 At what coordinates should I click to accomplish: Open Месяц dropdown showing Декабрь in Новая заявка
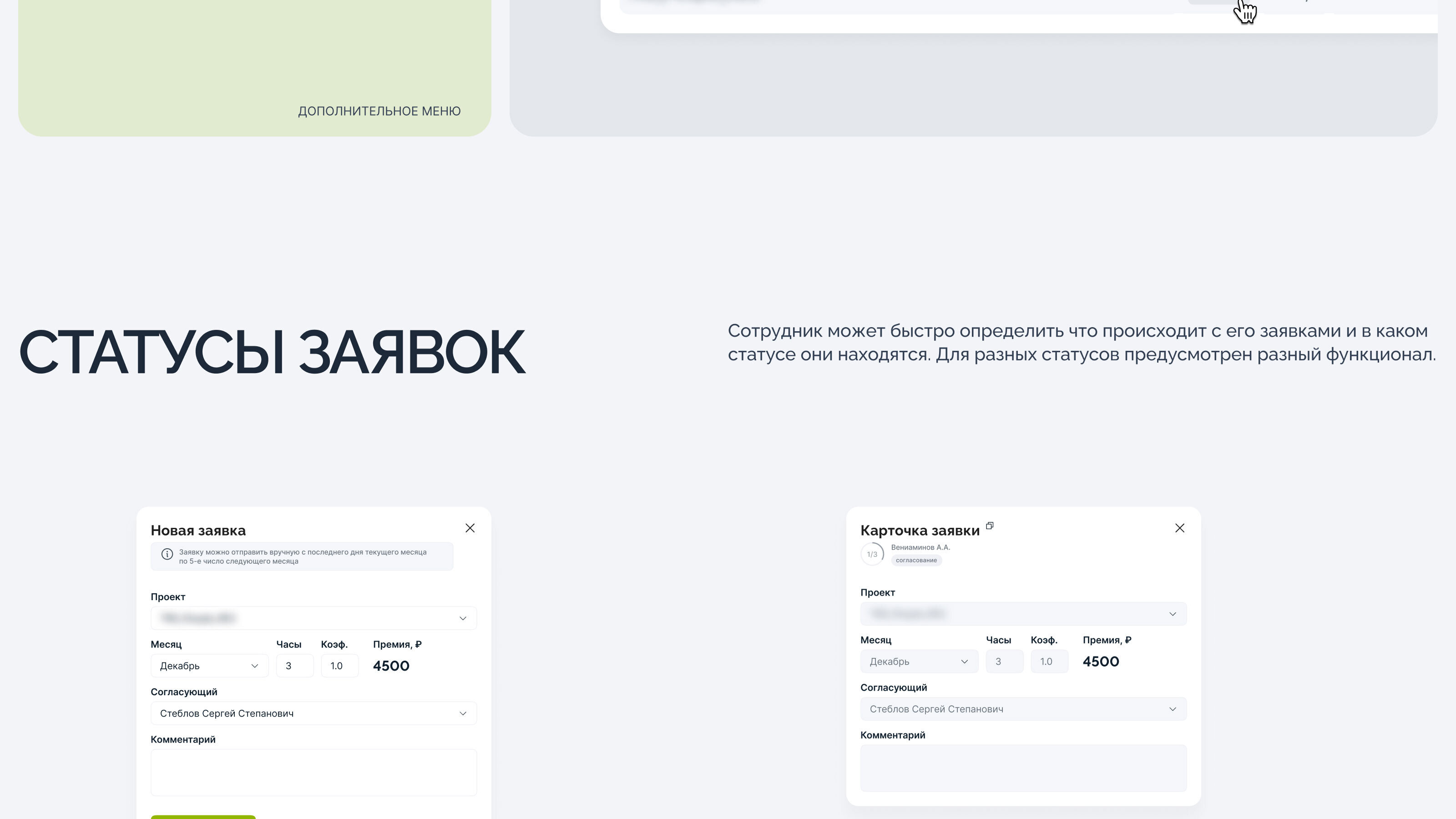pyautogui.click(x=209, y=666)
